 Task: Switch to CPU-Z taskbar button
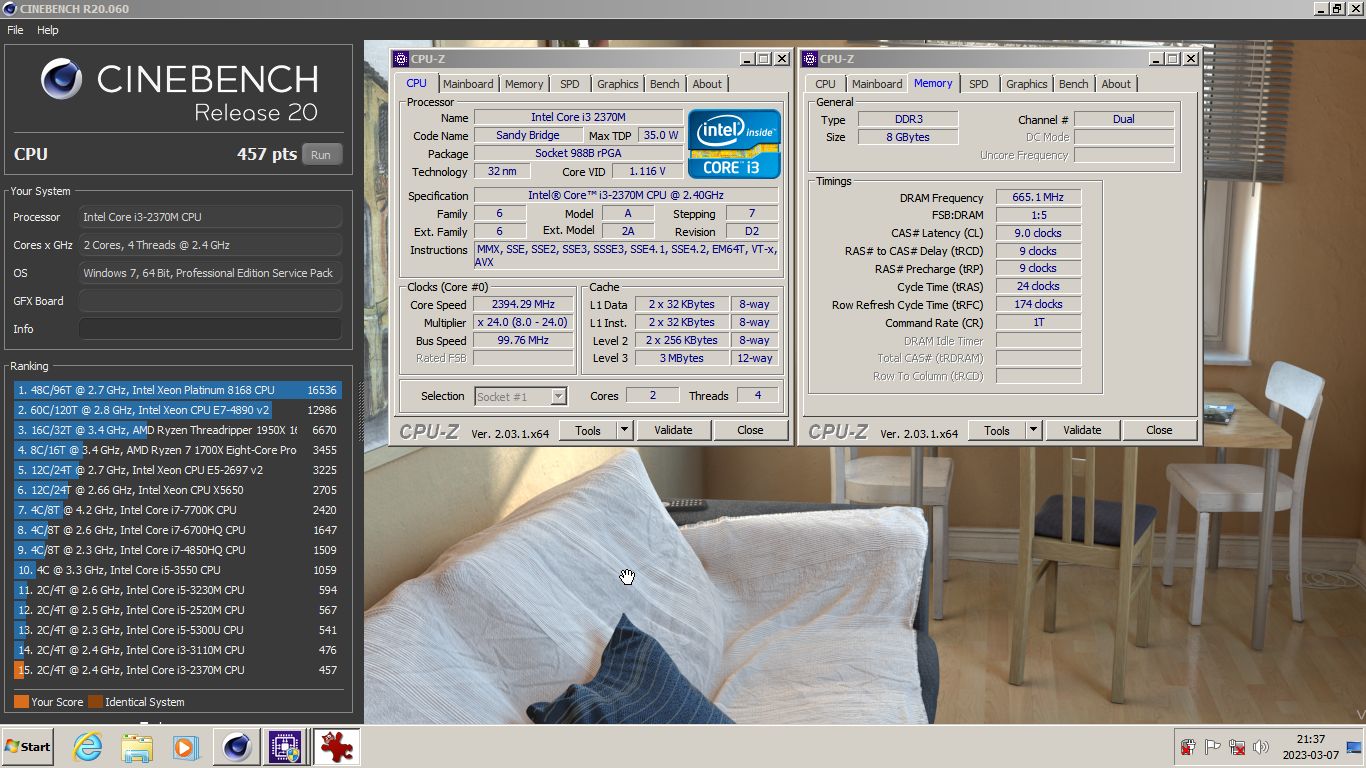[283, 747]
